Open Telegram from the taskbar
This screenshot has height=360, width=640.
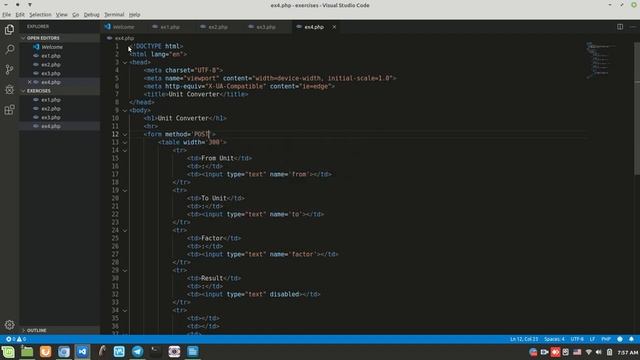tap(138, 351)
